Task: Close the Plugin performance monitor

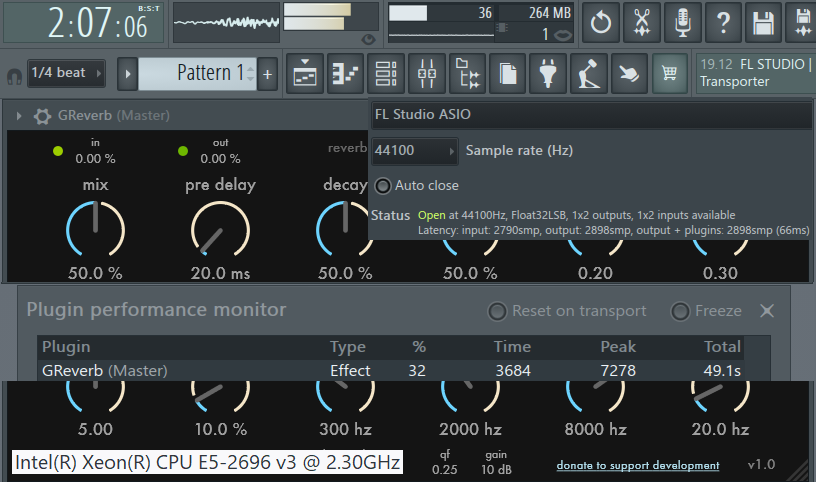Action: (767, 311)
